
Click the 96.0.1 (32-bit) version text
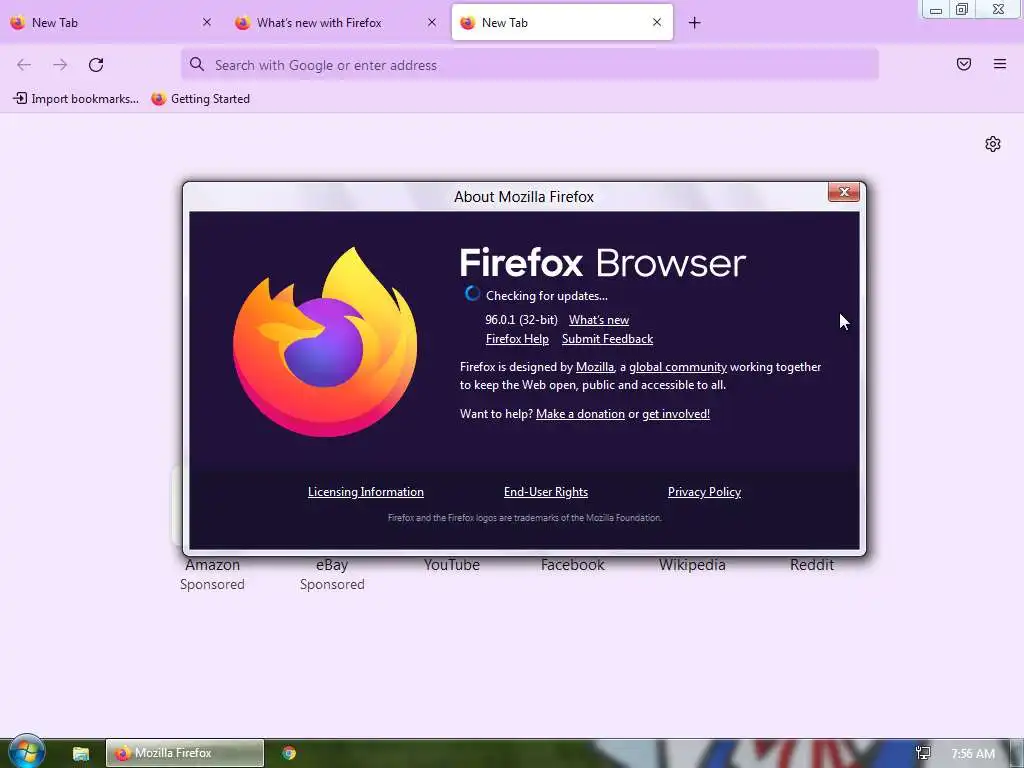coord(521,320)
